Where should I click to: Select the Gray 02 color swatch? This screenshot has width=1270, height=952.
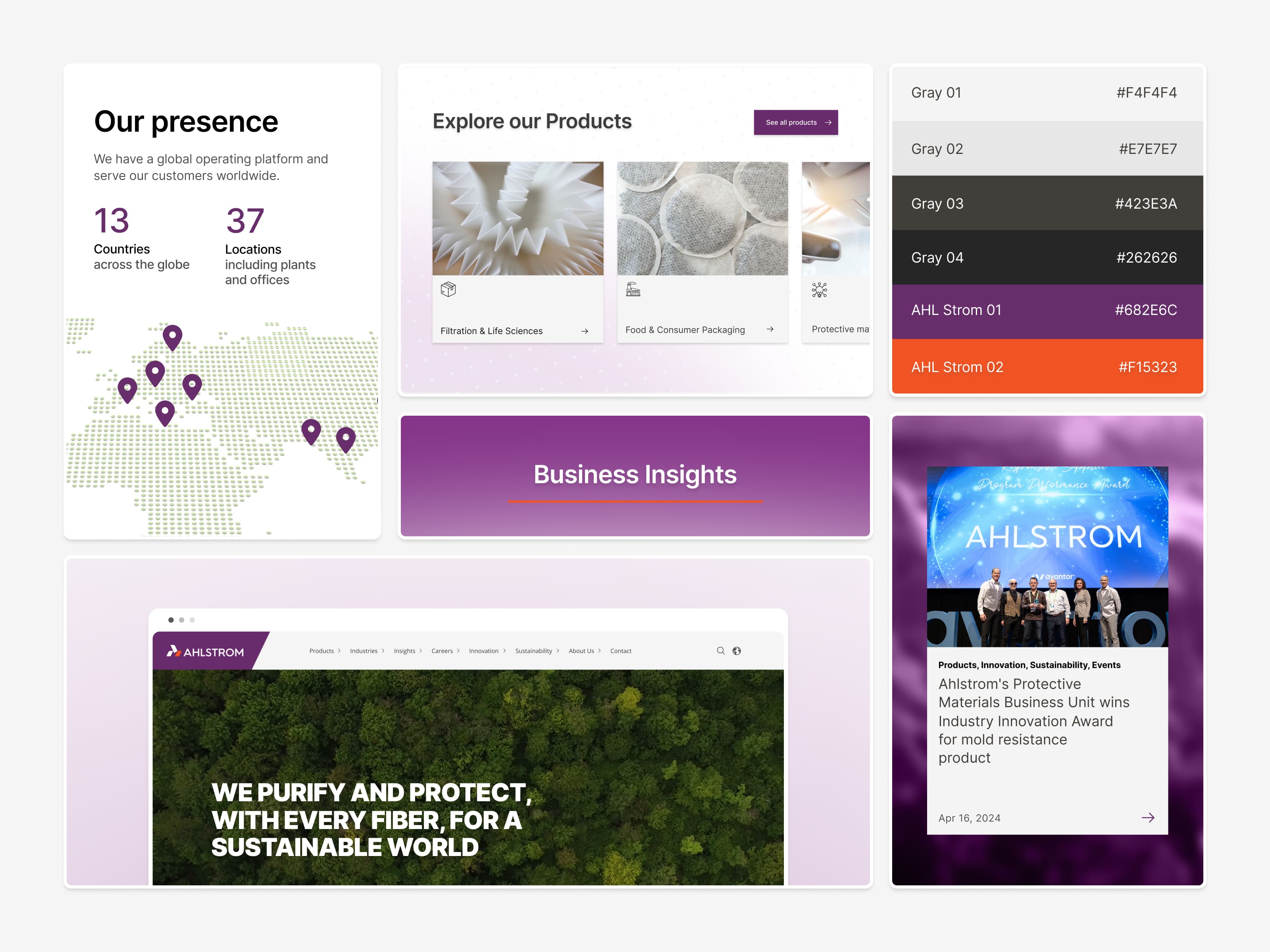[1047, 149]
